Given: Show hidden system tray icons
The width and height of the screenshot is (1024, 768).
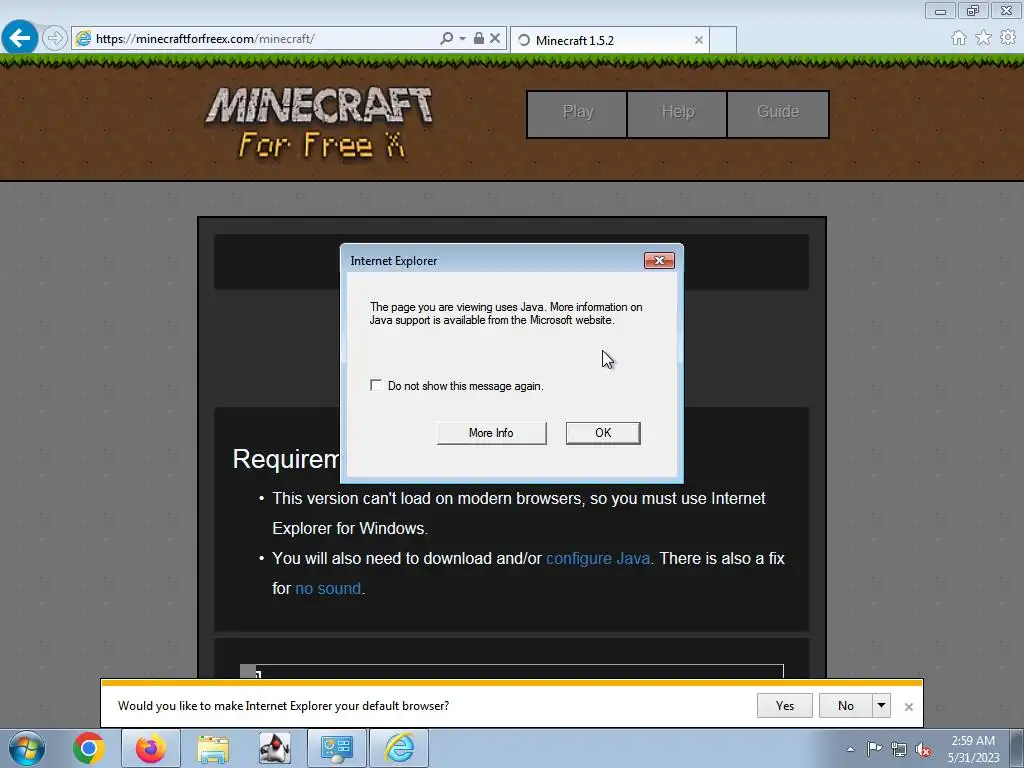Looking at the screenshot, I should pyautogui.click(x=850, y=749).
